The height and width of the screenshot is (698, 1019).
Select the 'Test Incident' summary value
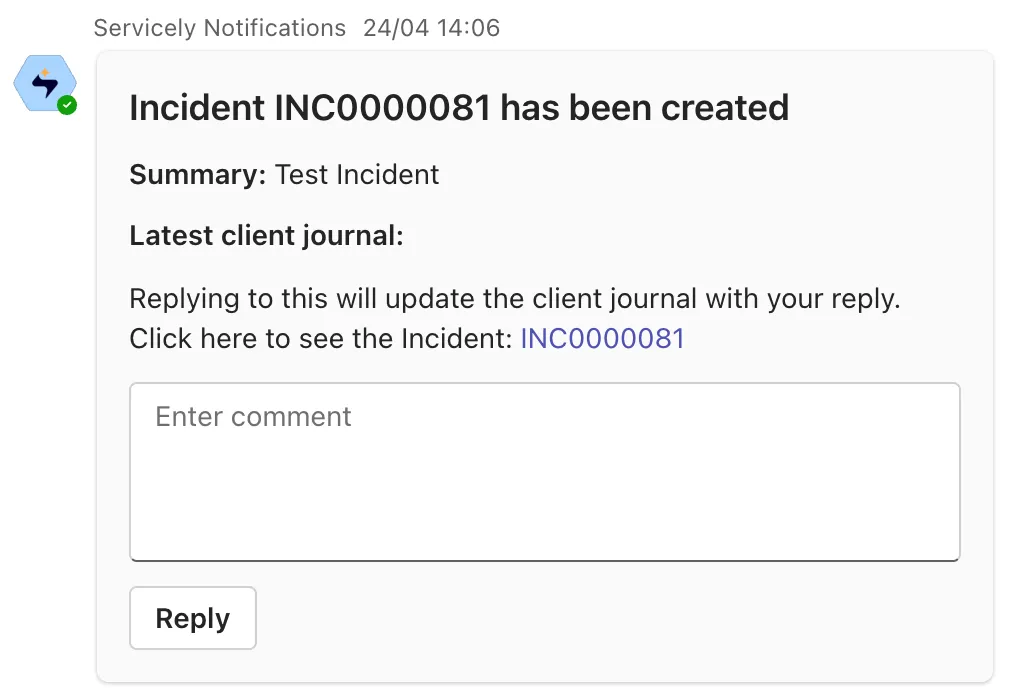click(357, 174)
